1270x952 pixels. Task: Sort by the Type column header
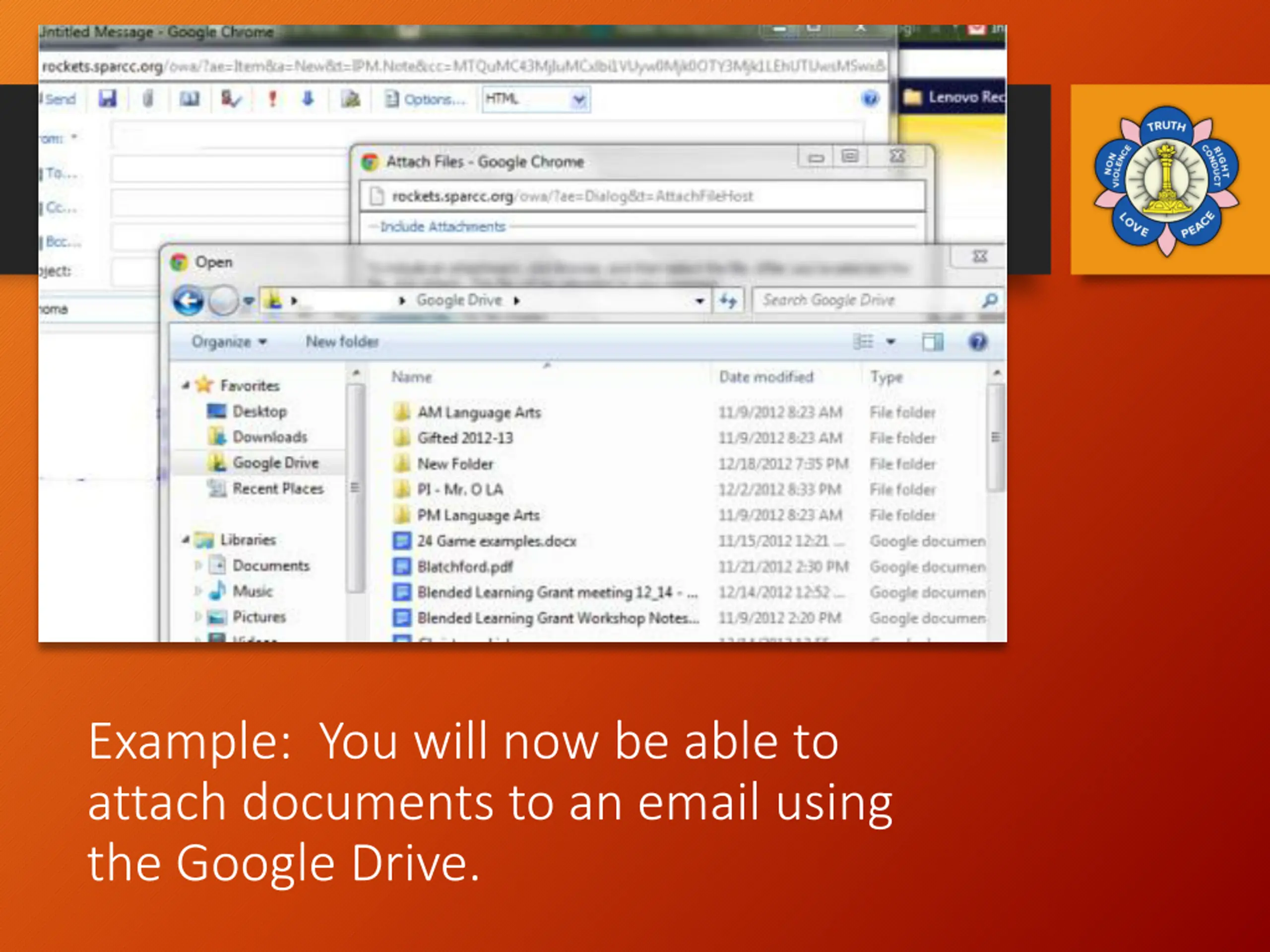pyautogui.click(x=887, y=377)
